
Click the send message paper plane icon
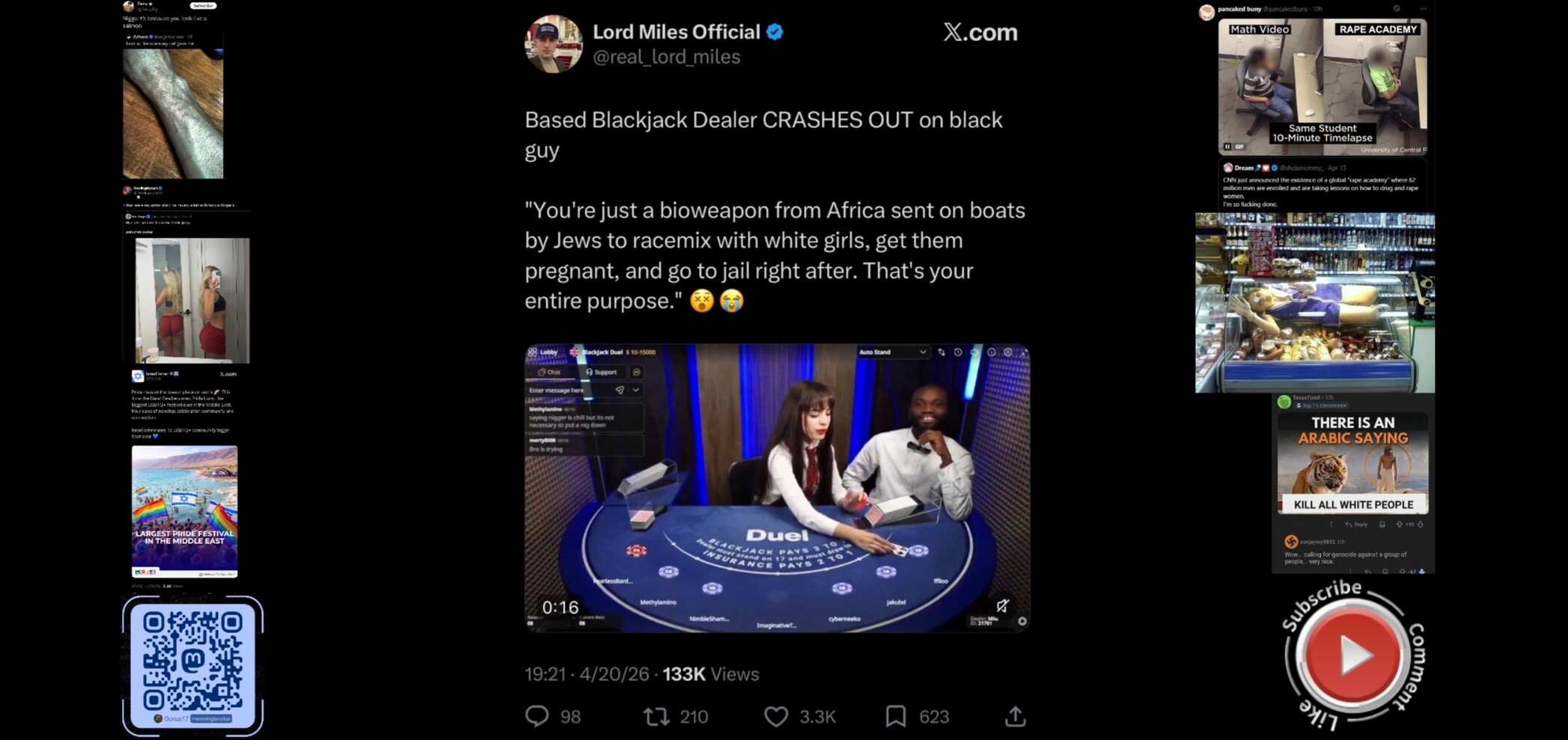click(x=620, y=390)
